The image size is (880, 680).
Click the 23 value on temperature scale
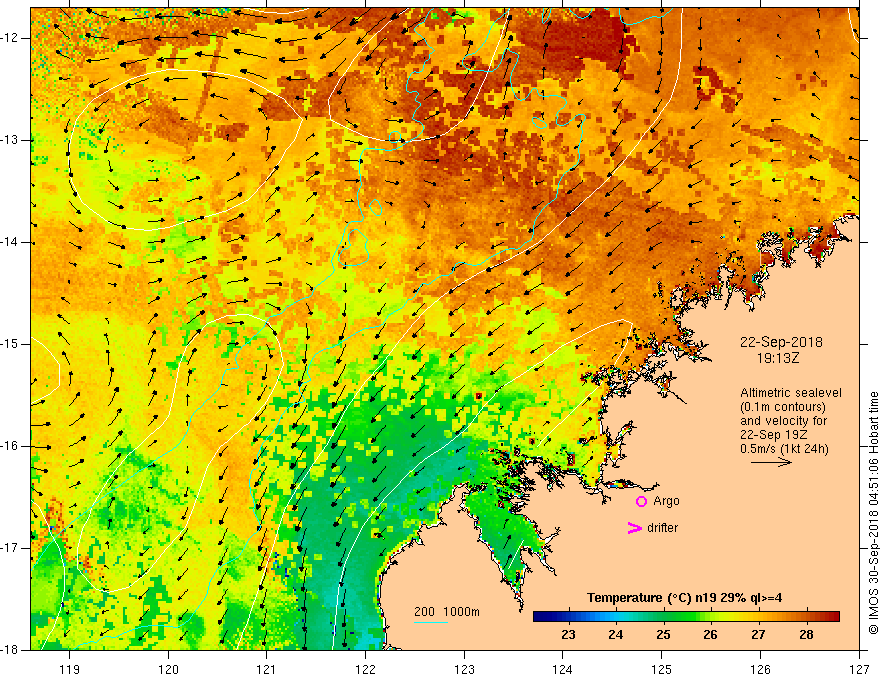coord(568,635)
